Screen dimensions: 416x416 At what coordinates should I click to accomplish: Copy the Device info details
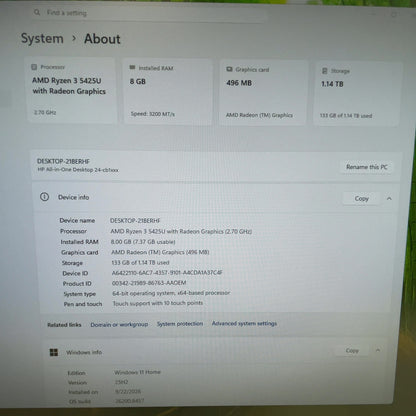361,199
